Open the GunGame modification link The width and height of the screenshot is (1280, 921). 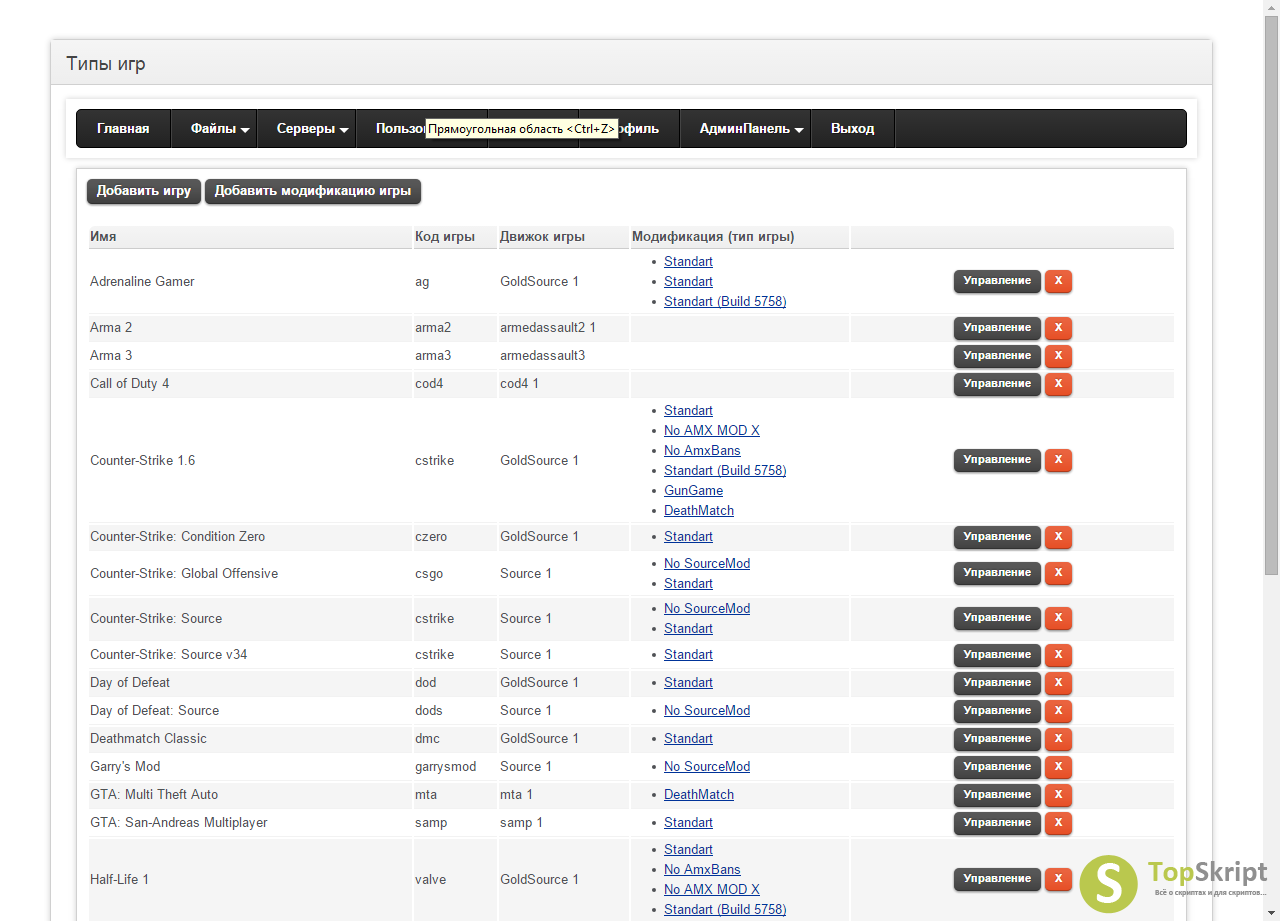click(693, 490)
